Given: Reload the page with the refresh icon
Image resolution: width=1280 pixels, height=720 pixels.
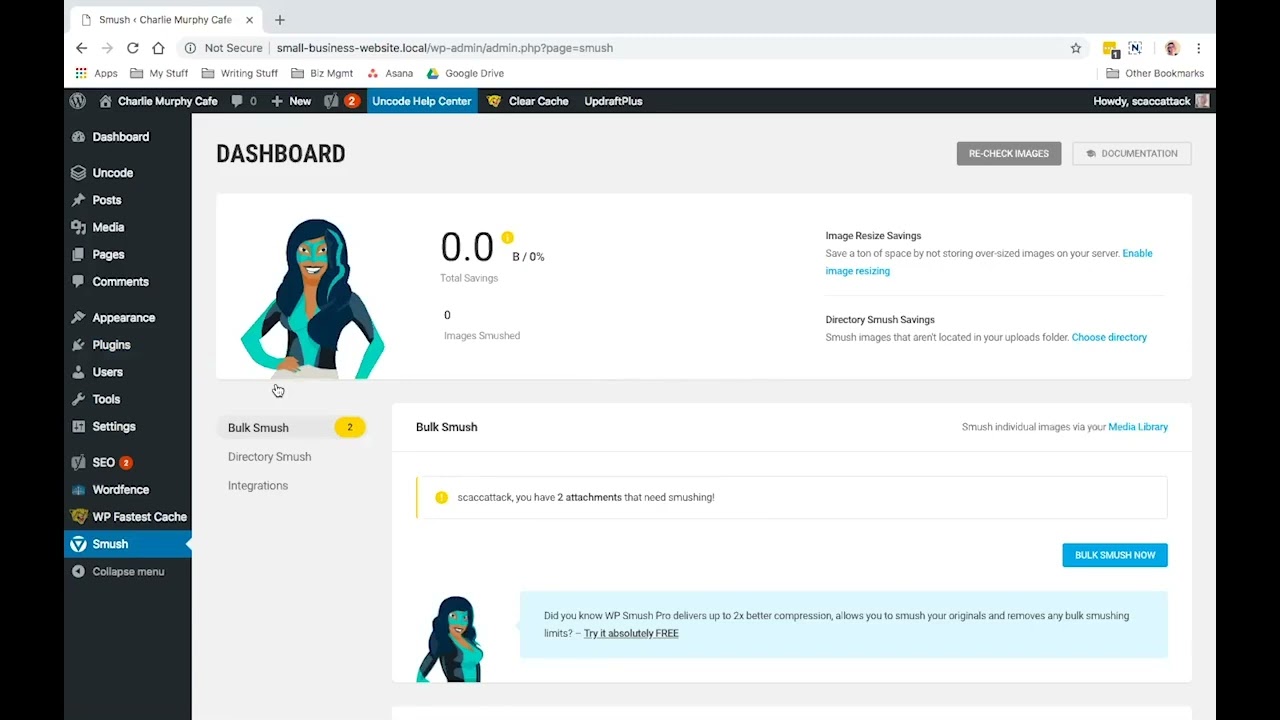Looking at the screenshot, I should (x=132, y=48).
